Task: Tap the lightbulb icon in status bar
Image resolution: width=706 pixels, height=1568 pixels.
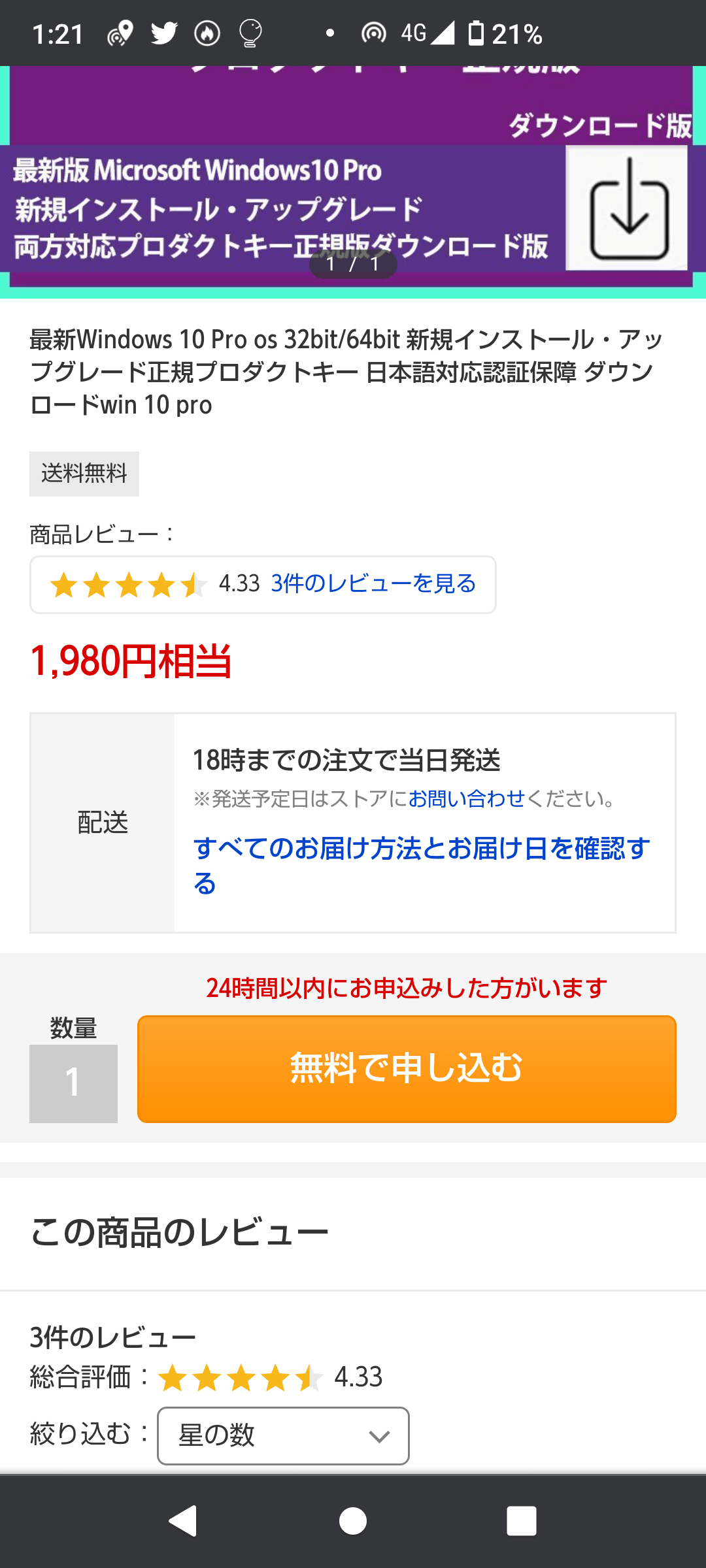Action: 250,33
